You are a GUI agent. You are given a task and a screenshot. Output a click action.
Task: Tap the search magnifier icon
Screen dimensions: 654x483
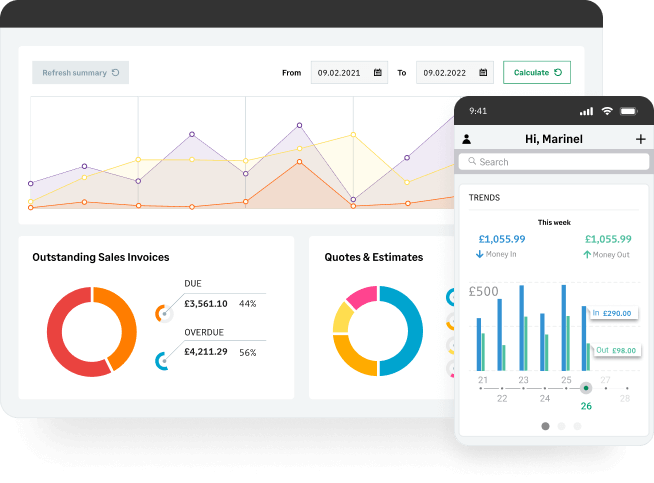point(472,161)
